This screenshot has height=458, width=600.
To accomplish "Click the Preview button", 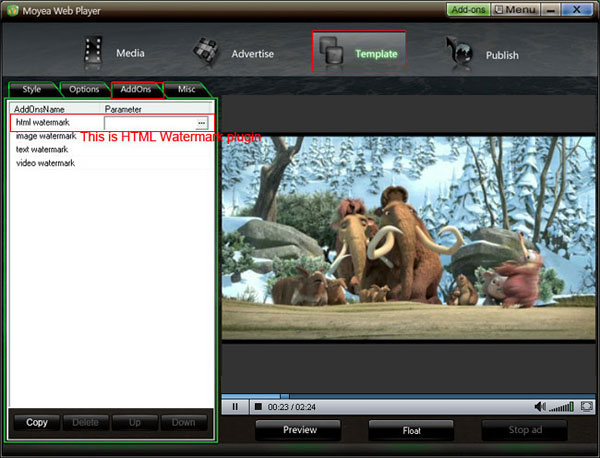I will (298, 430).
